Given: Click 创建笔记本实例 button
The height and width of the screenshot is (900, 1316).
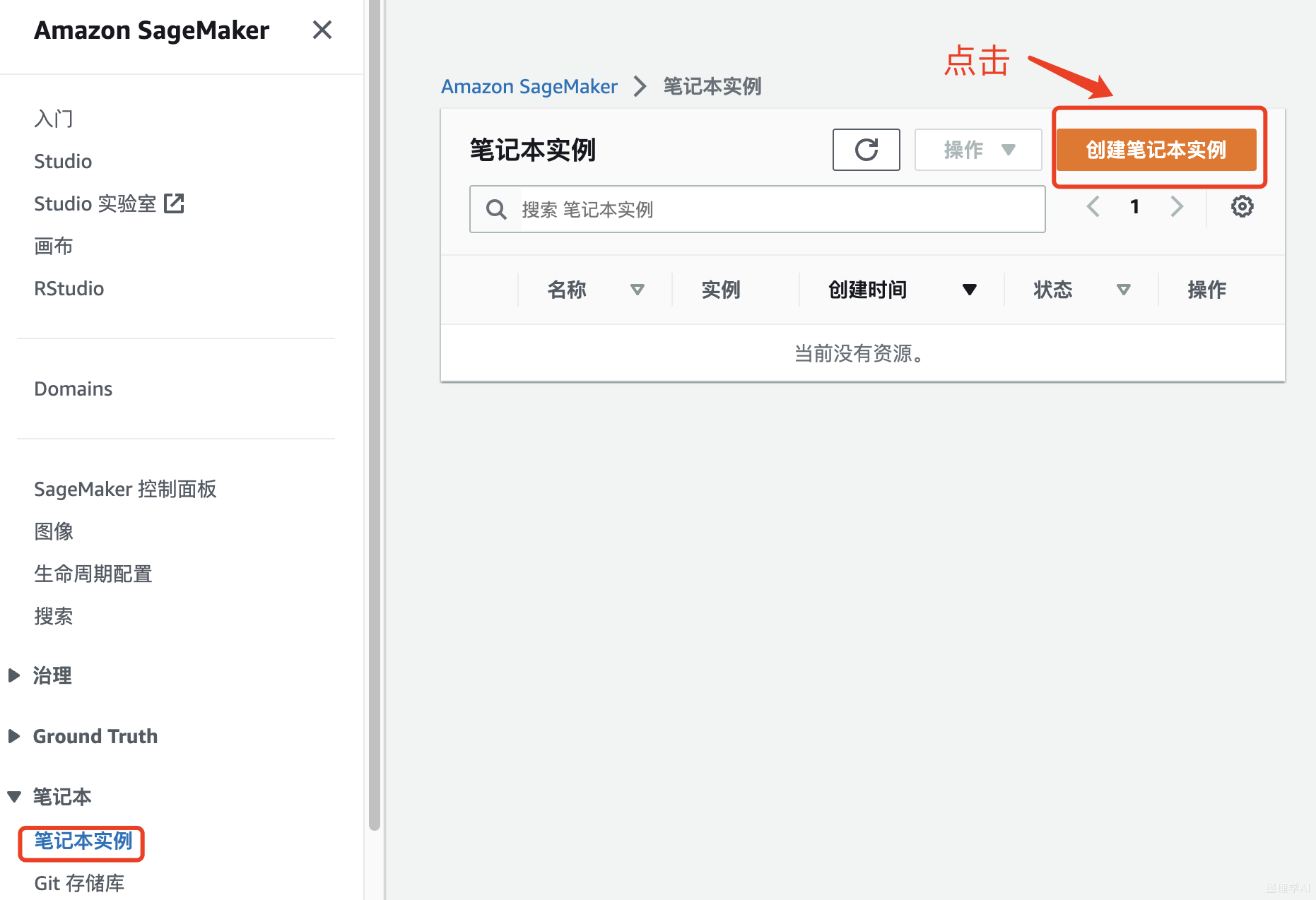Looking at the screenshot, I should pyautogui.click(x=1156, y=150).
